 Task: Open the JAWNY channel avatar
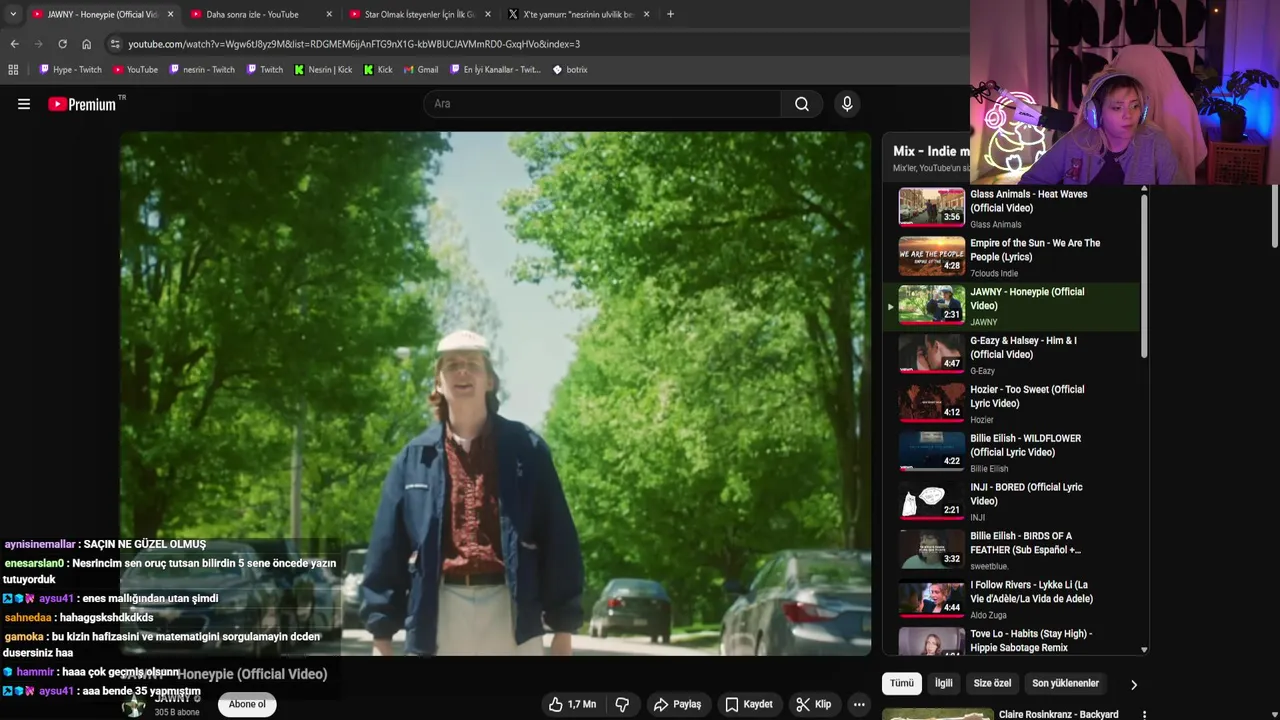point(133,705)
